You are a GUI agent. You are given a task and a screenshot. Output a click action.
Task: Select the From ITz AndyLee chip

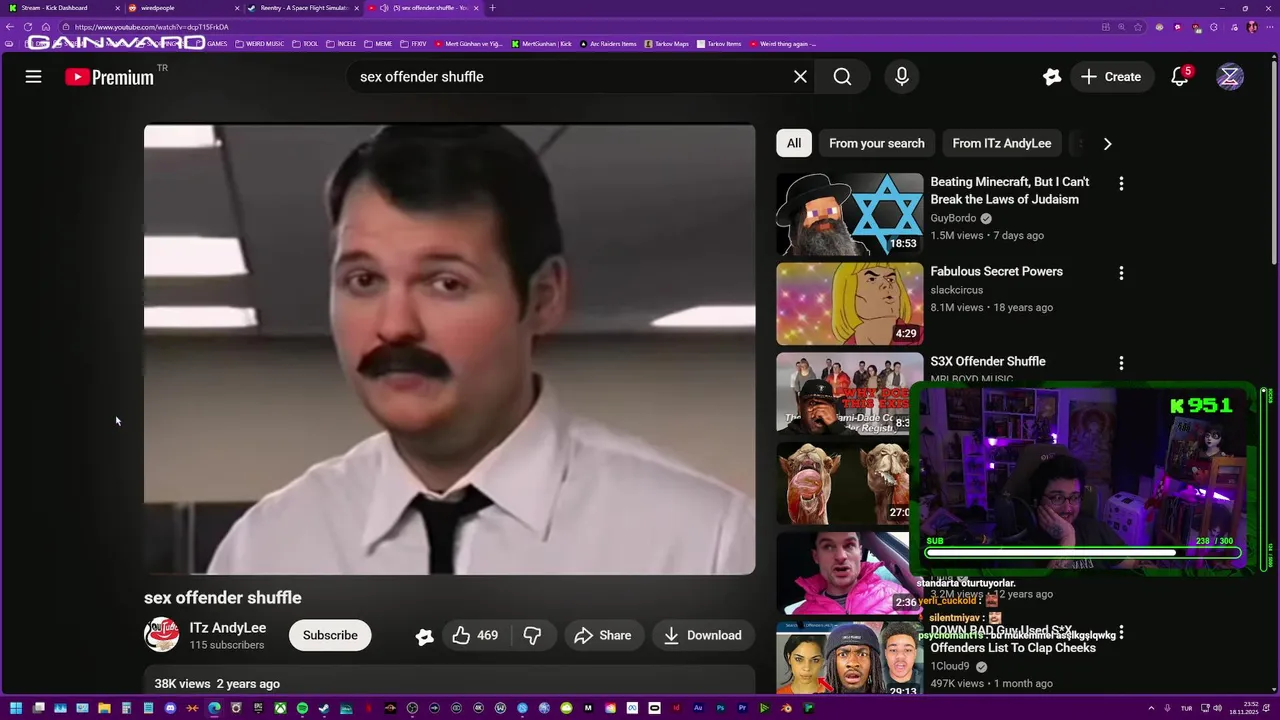(1002, 143)
